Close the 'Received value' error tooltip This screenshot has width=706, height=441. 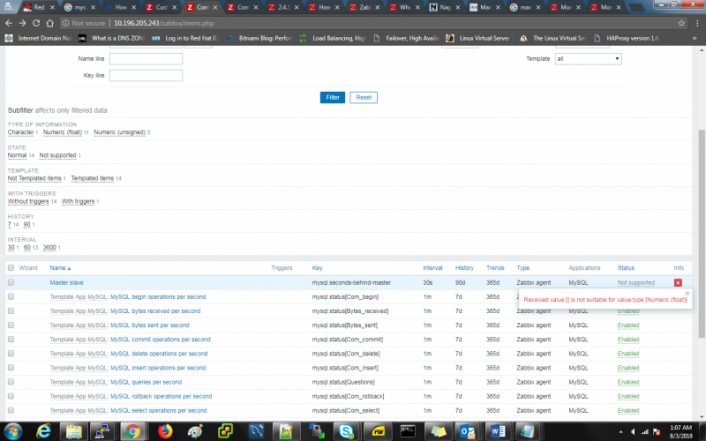[687, 294]
